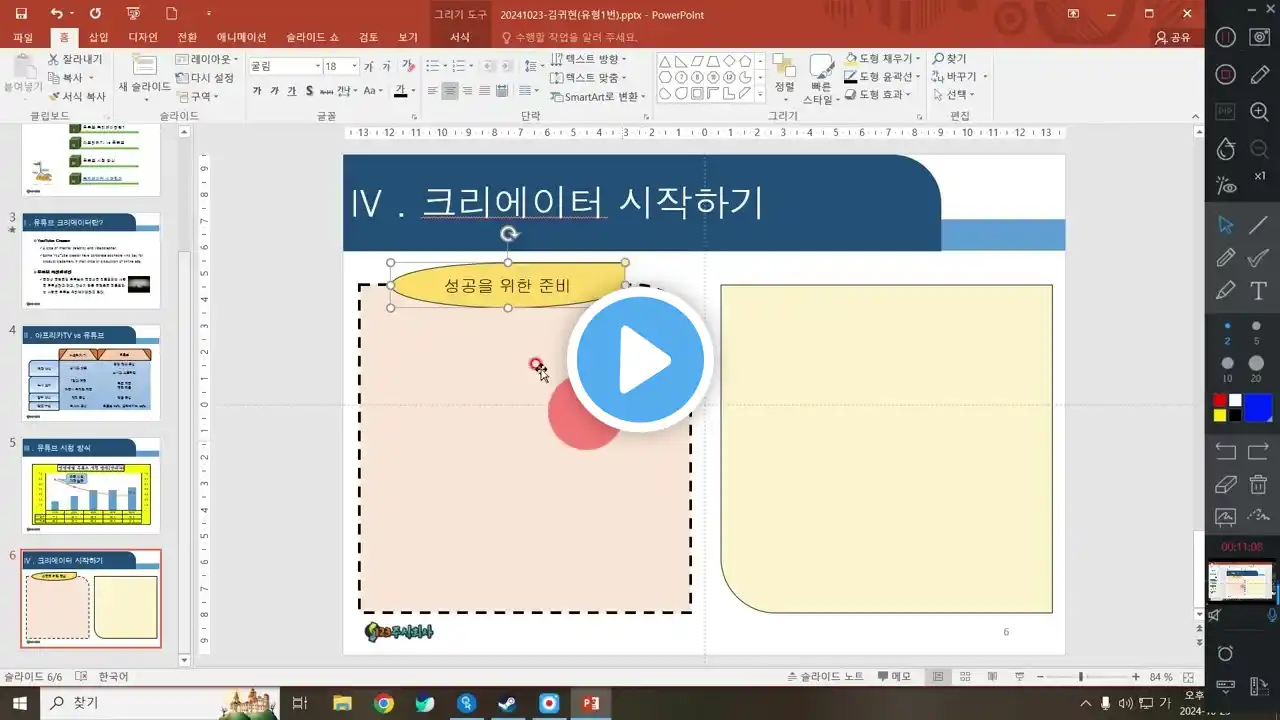Open slide 4 thumbnail (아프리카TV vs 유튜브)

(x=91, y=373)
